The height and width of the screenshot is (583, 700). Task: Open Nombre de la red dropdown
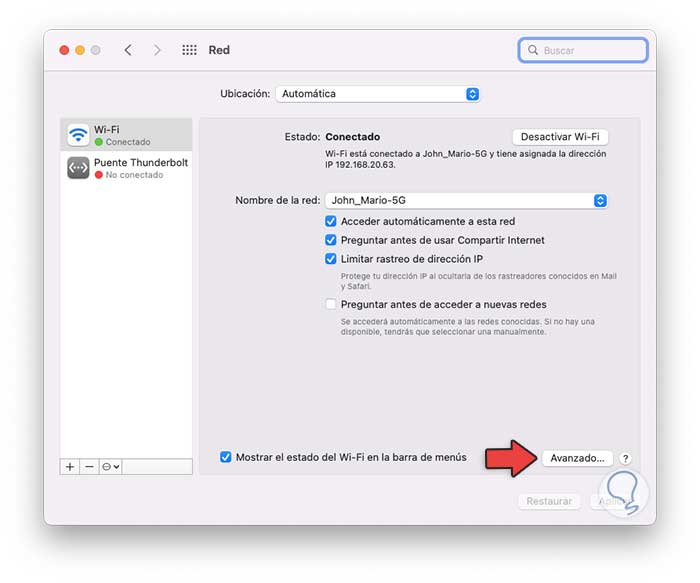(466, 200)
